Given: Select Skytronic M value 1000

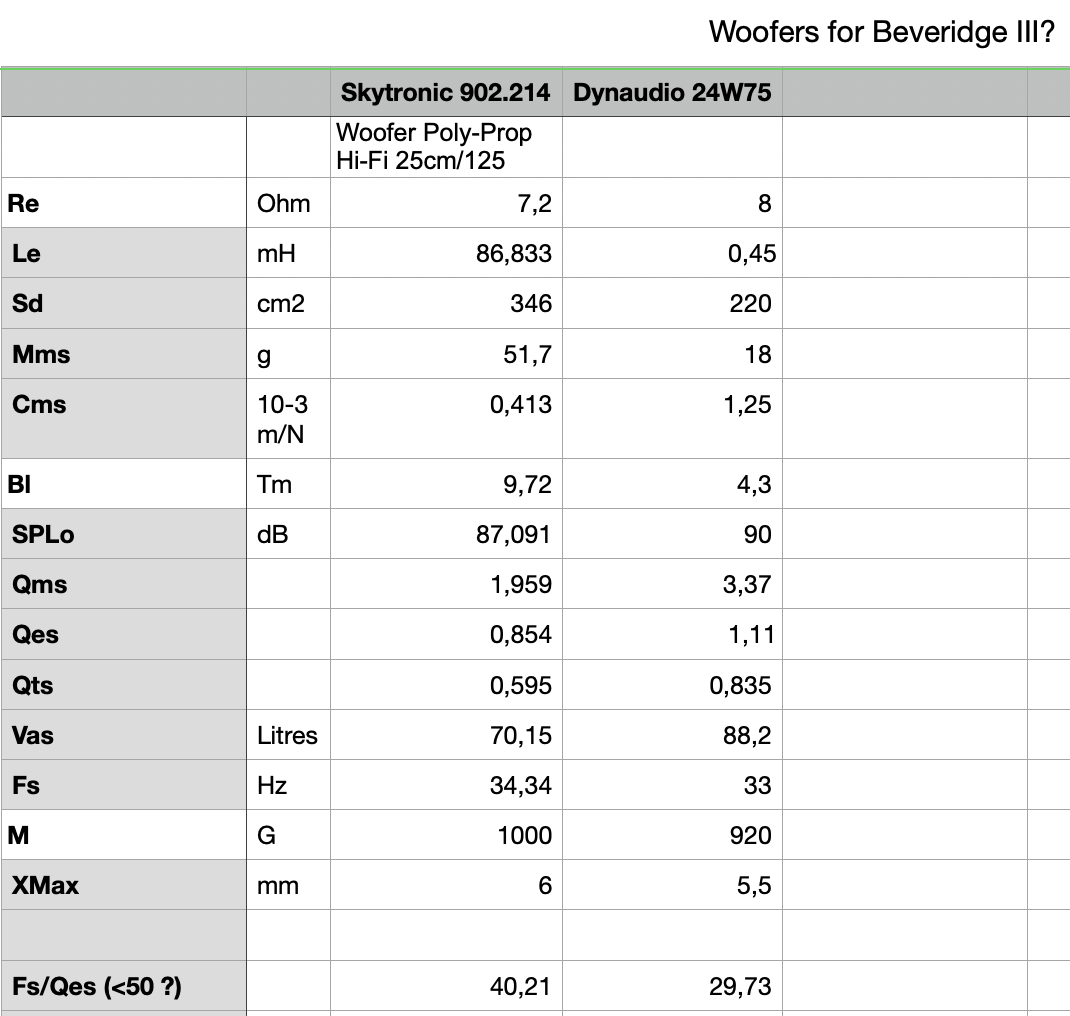Looking at the screenshot, I should [446, 834].
